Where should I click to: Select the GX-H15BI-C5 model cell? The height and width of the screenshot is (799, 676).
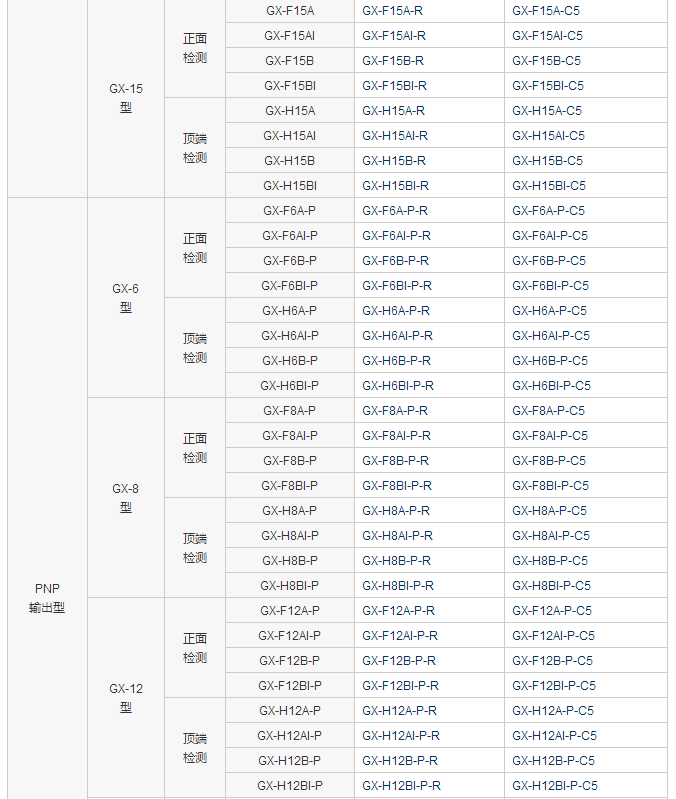[x=549, y=186]
